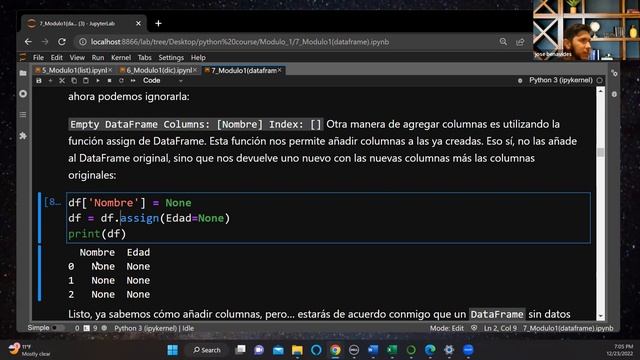This screenshot has height=360, width=640.
Task: Click the share page icon in address bar
Action: pyautogui.click(x=520, y=42)
